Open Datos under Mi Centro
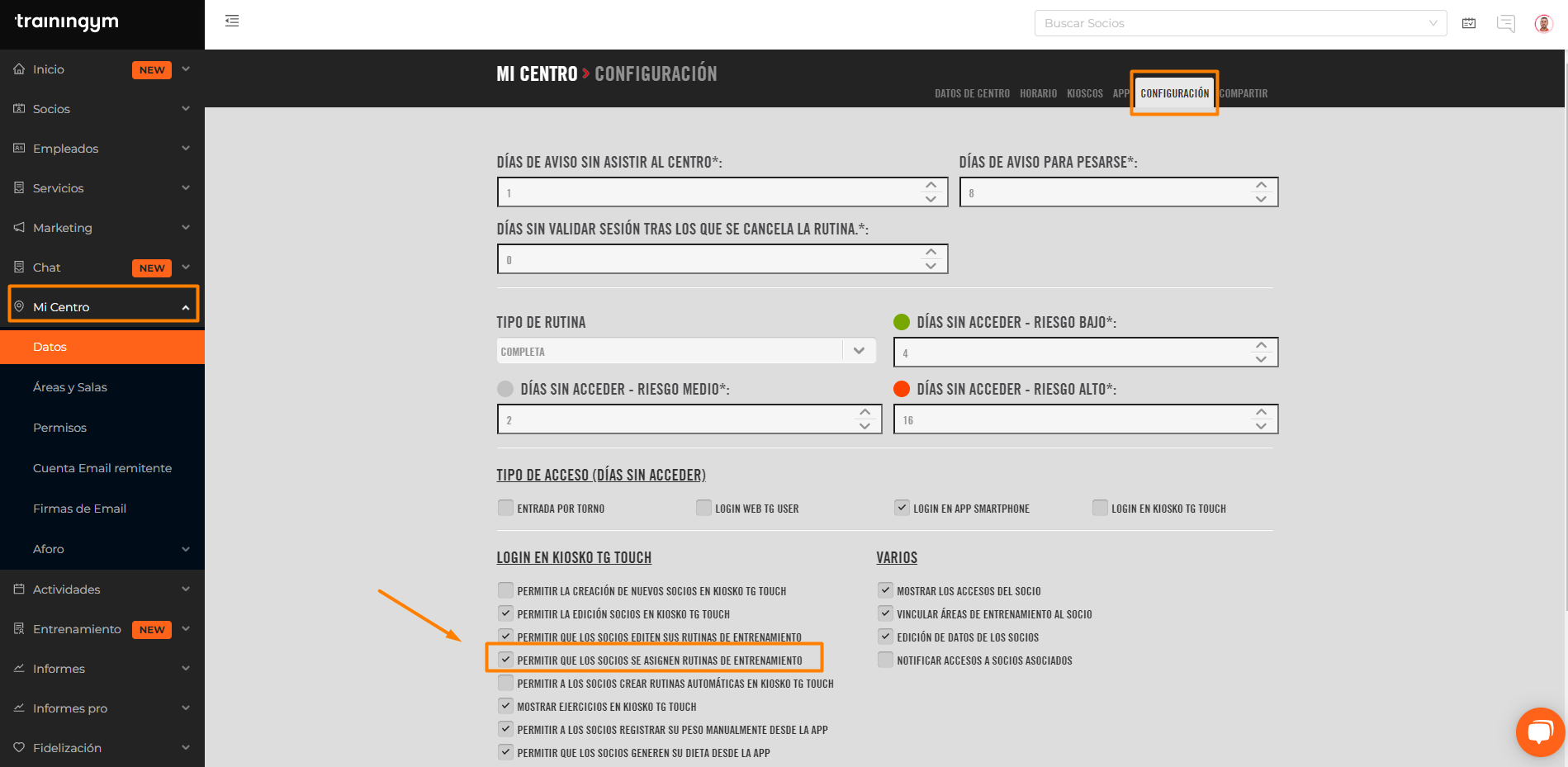Image resolution: width=1568 pixels, height=767 pixels. (102, 347)
